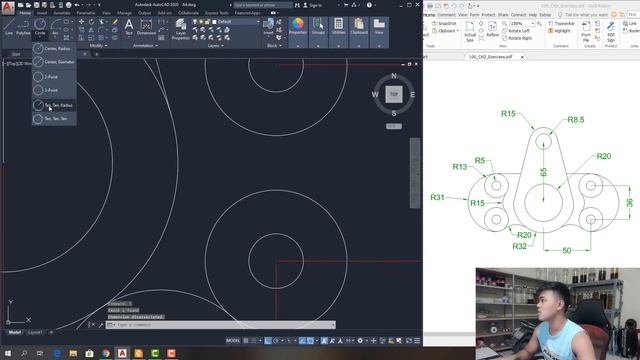Viewport: 640px width, 360px height.
Task: Choose Tan, Tan, Tan circle option
Action: click(54, 119)
